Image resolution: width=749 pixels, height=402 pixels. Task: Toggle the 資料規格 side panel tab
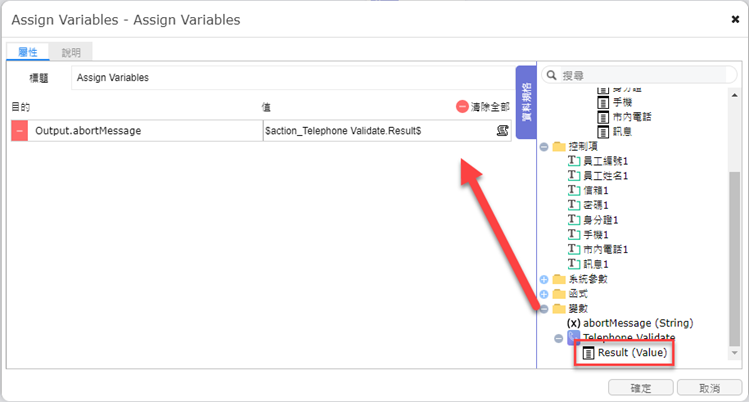point(526,102)
